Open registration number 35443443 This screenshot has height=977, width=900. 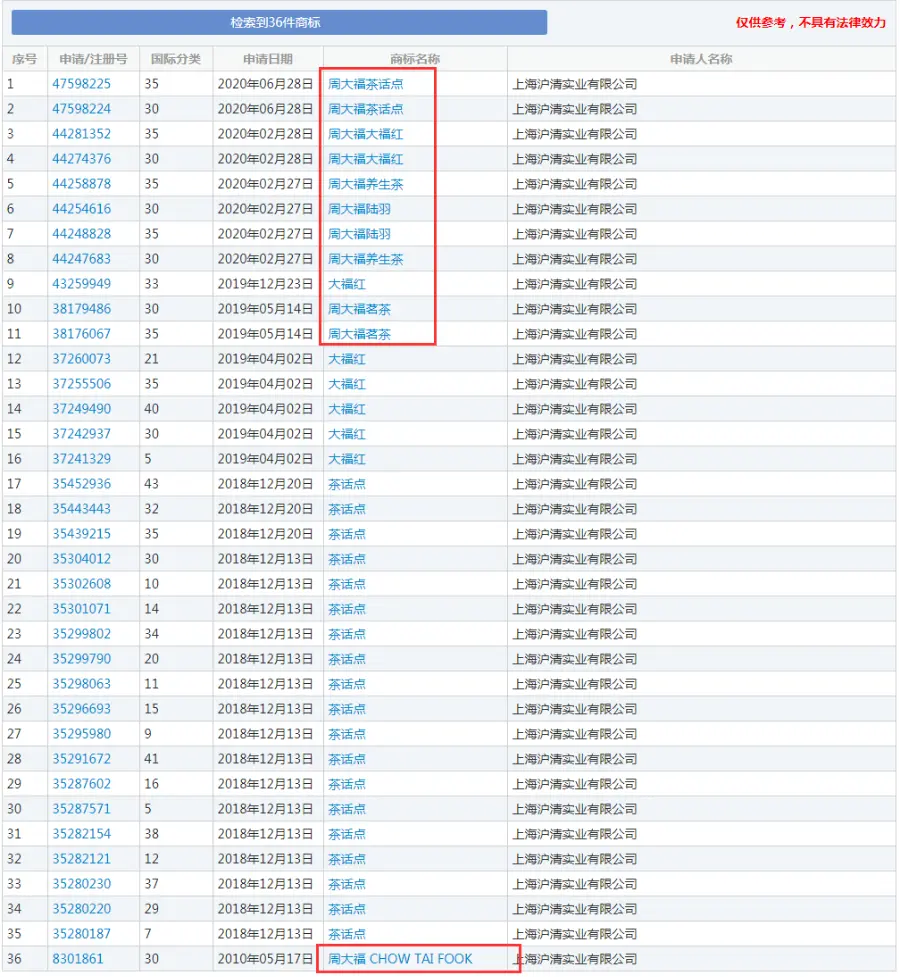click(x=82, y=508)
